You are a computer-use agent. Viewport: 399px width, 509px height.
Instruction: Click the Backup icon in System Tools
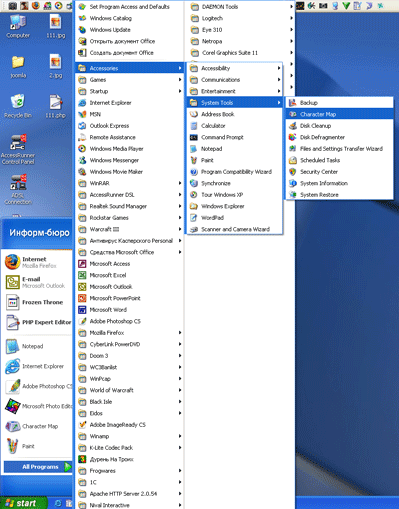tap(293, 103)
